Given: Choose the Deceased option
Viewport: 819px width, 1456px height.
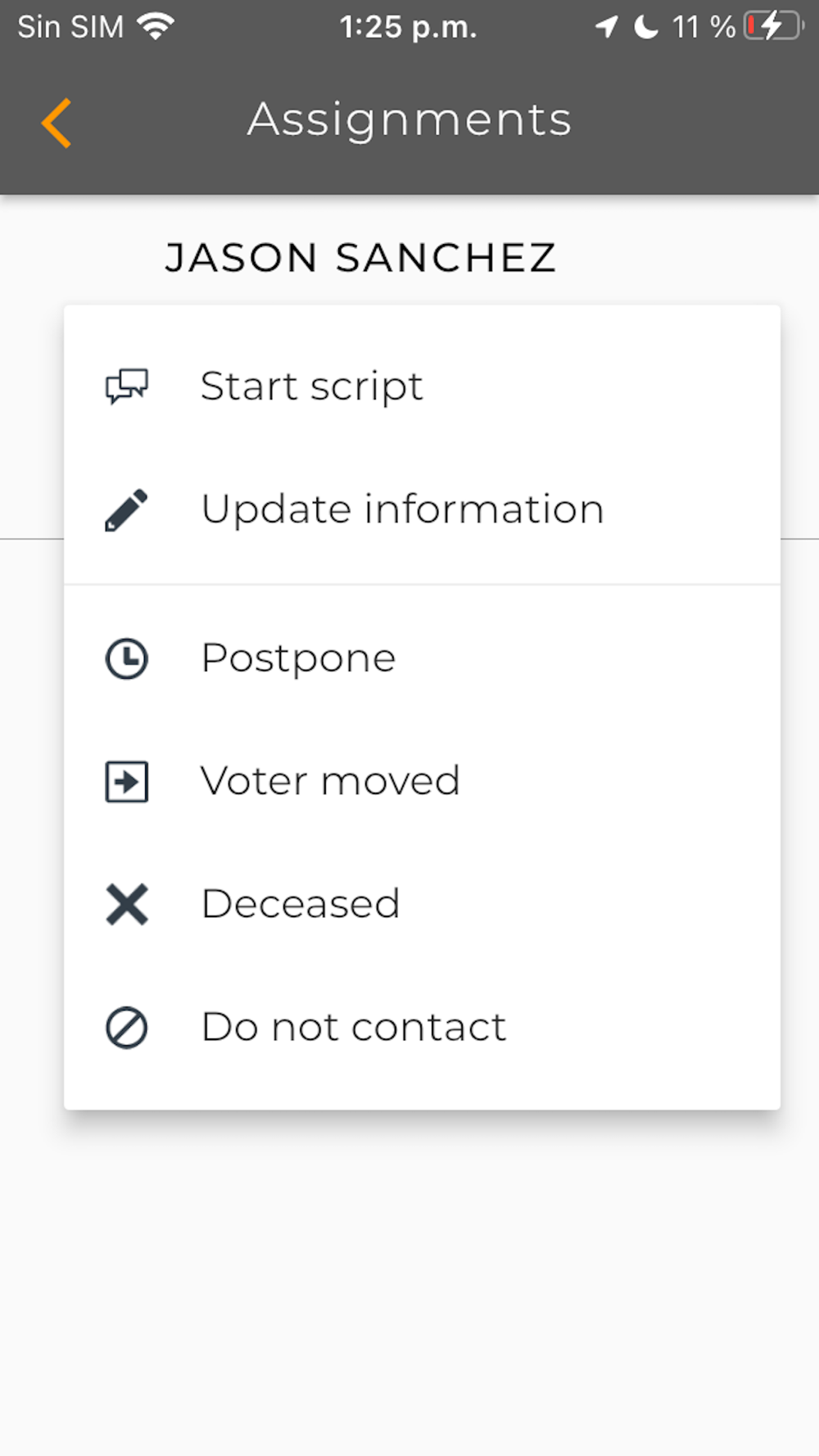Looking at the screenshot, I should (422, 904).
